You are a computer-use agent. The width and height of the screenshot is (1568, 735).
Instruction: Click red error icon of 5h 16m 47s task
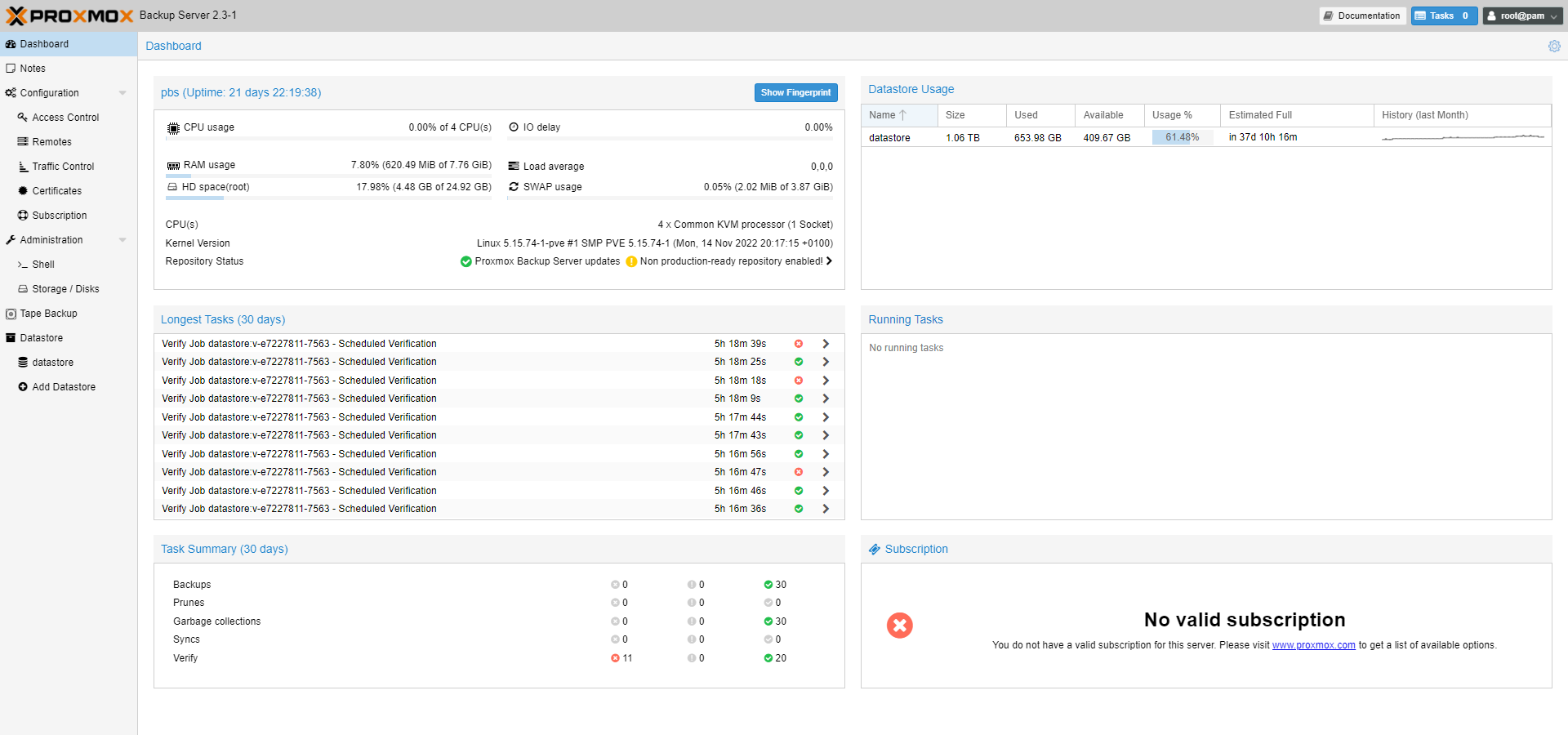tap(799, 472)
